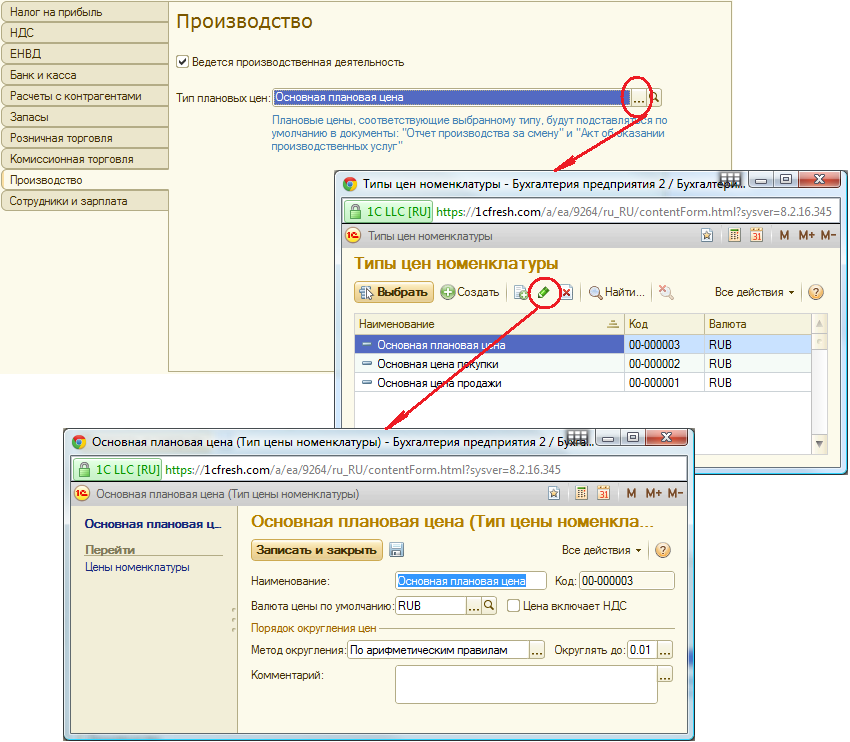Open selection button for Тип плановых цен
Image resolution: width=850 pixels, height=742 pixels.
point(639,98)
